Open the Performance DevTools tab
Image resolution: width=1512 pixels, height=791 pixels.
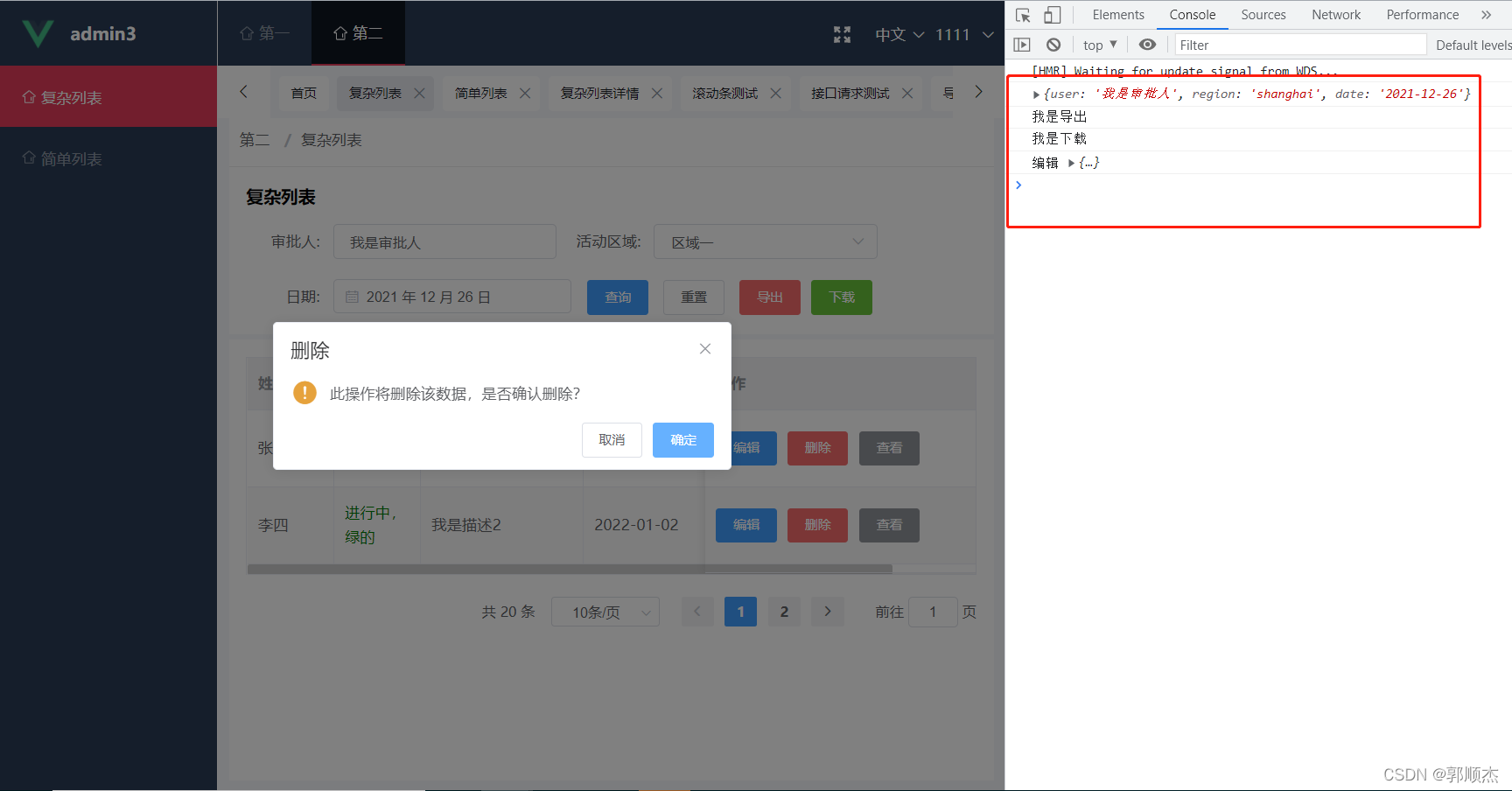pos(1422,15)
